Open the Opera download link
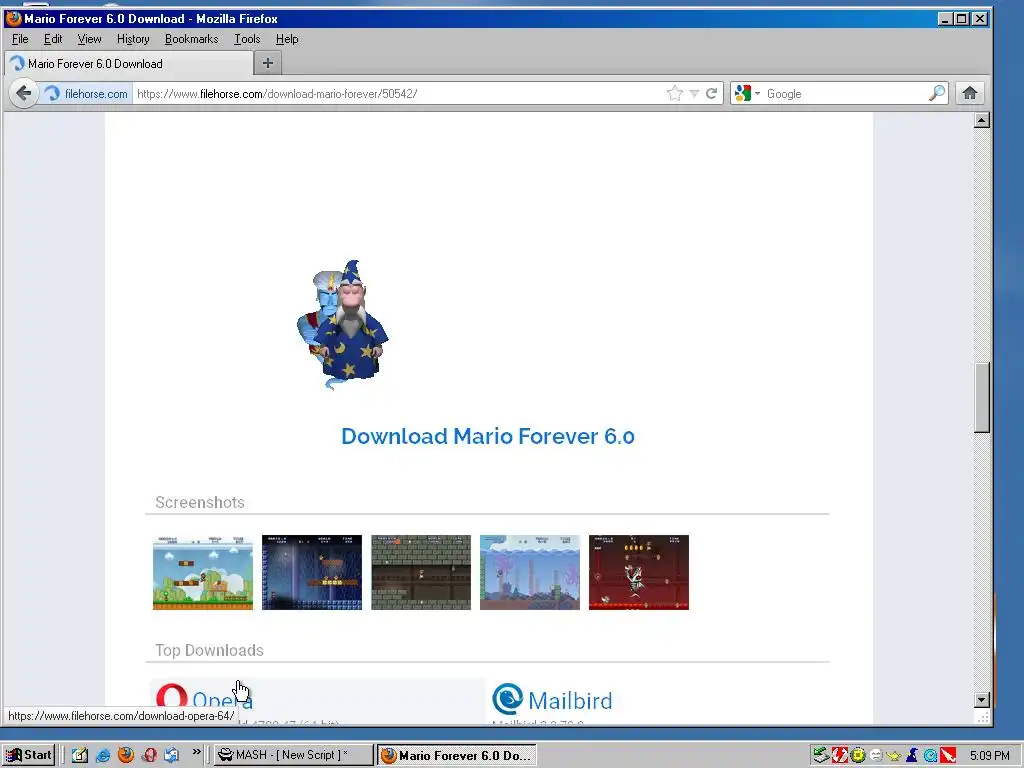The height and width of the screenshot is (768, 1024). click(223, 700)
